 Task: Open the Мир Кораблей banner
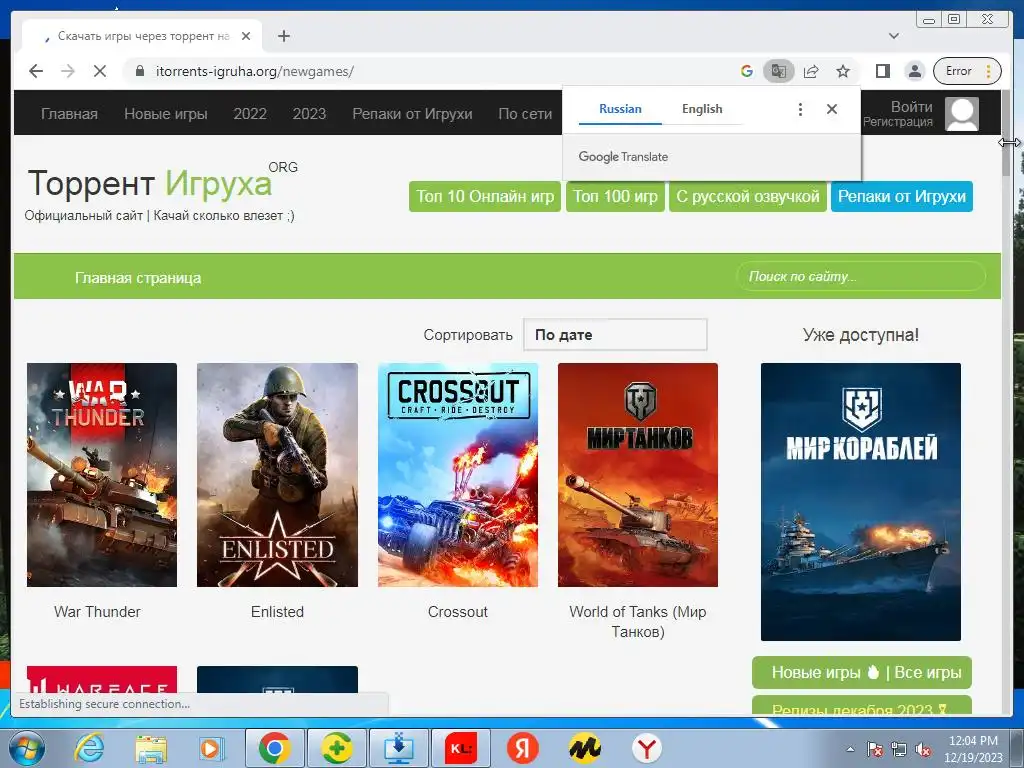861,502
